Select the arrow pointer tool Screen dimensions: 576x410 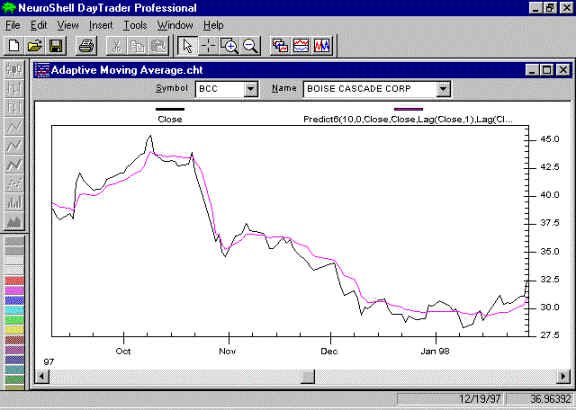[187, 46]
